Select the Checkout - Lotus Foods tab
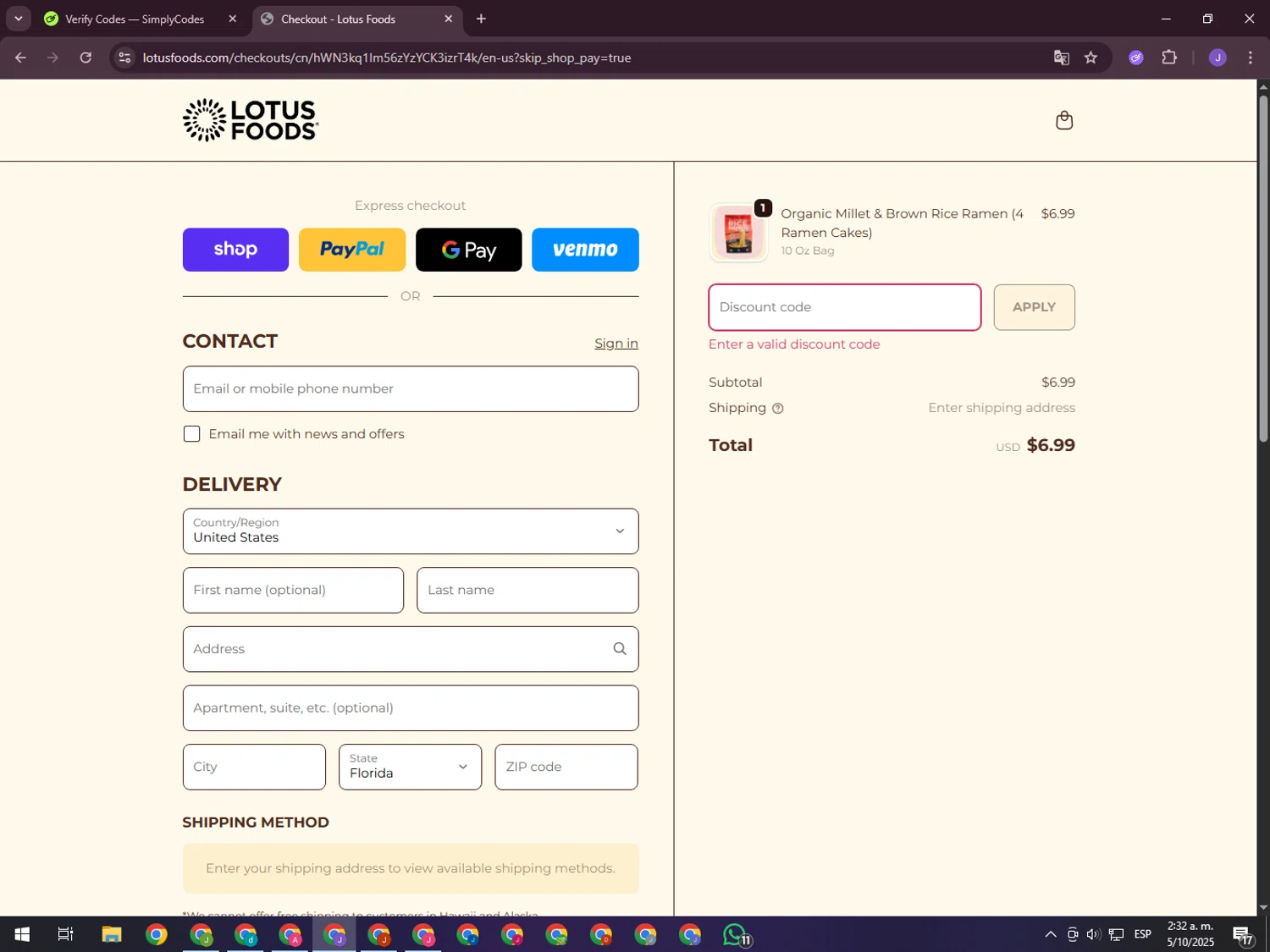Image resolution: width=1270 pixels, height=952 pixels. coord(338,19)
